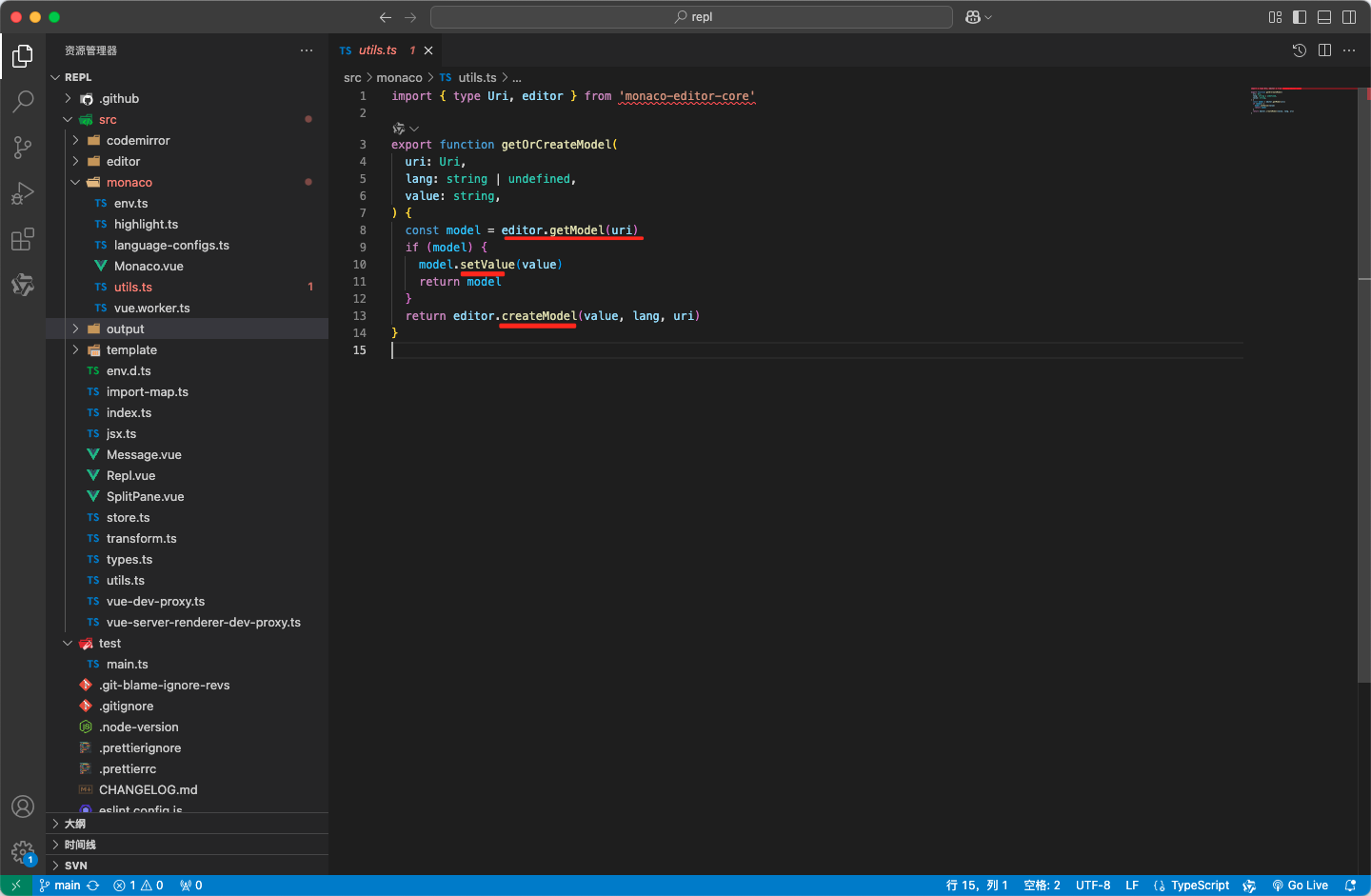
Task: Expand the SVN section
Action: [x=187, y=866]
